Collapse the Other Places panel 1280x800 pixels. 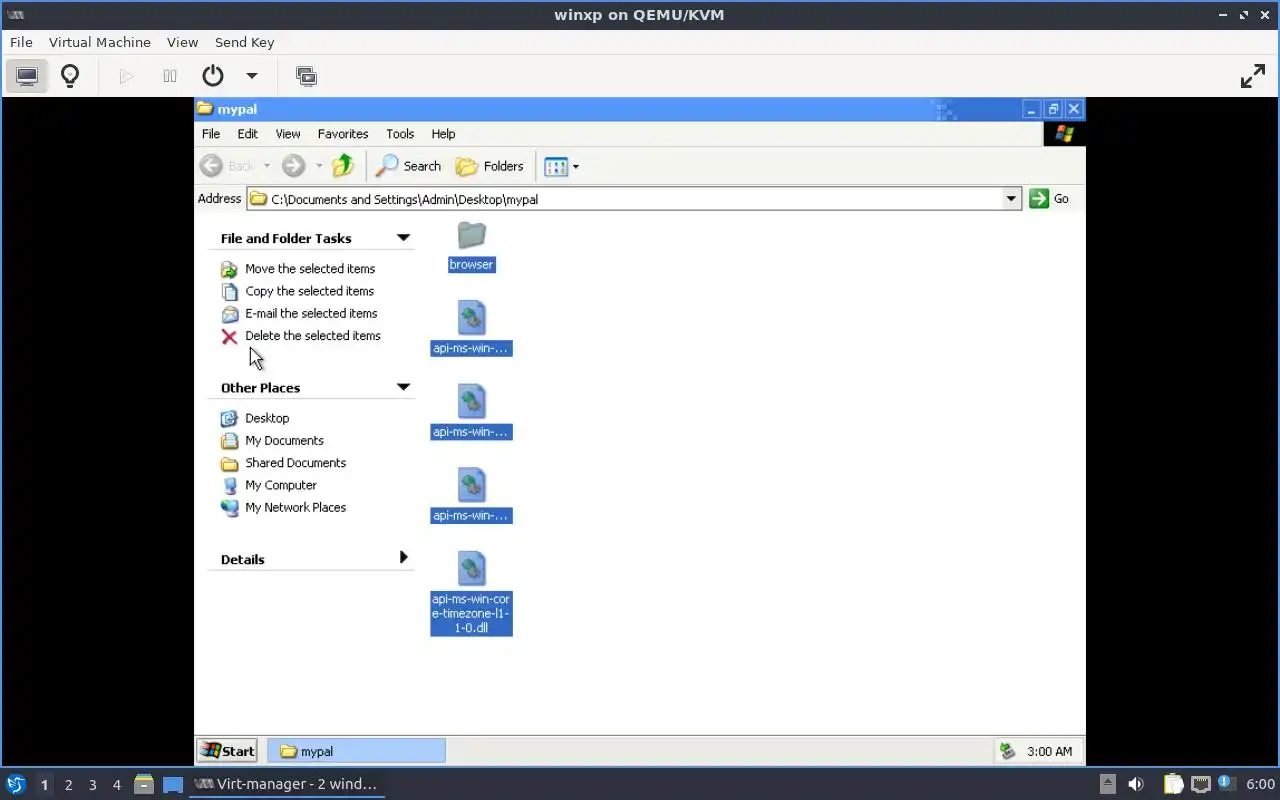(x=403, y=387)
